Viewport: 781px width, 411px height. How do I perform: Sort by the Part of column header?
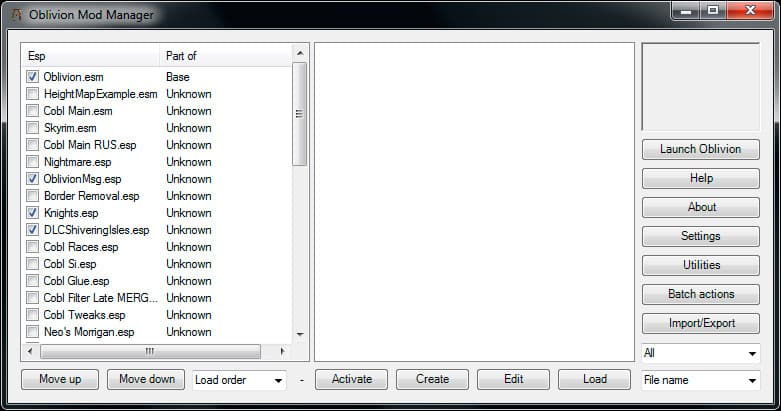tap(226, 56)
